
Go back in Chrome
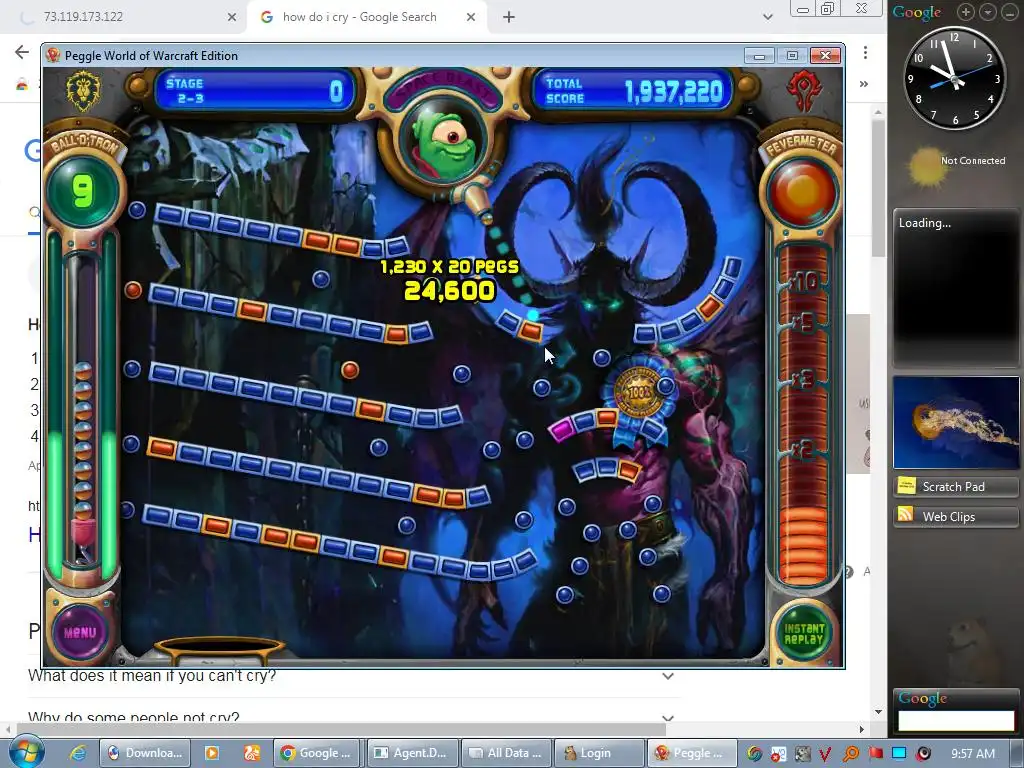point(22,52)
